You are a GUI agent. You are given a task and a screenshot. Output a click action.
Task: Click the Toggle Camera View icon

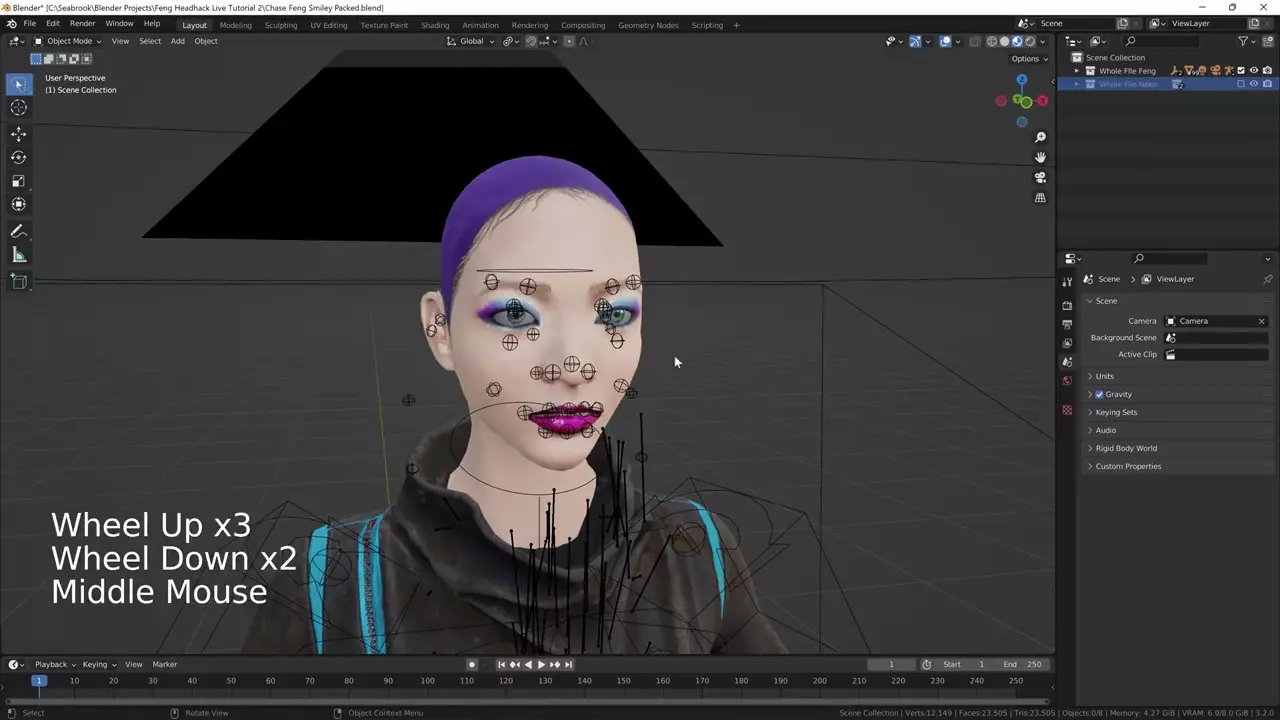1040,177
